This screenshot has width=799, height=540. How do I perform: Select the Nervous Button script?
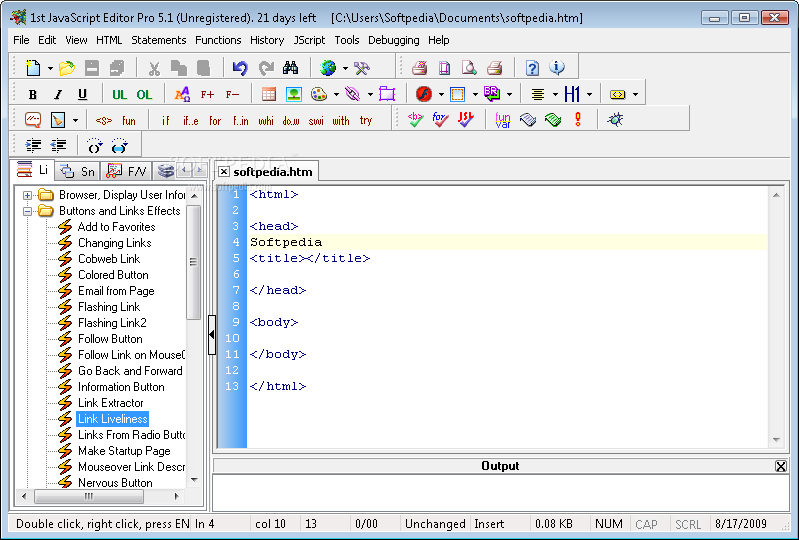(x=115, y=483)
